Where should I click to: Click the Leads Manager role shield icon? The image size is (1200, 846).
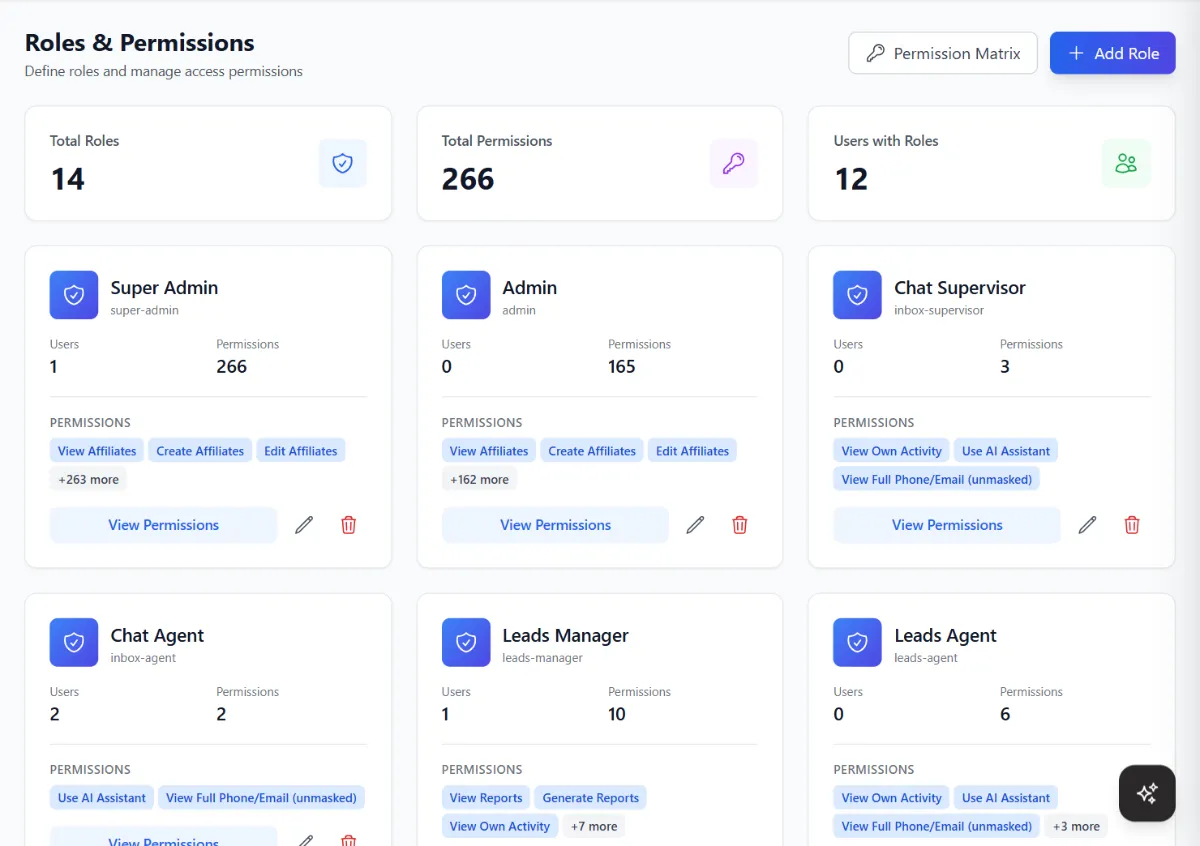(x=466, y=642)
